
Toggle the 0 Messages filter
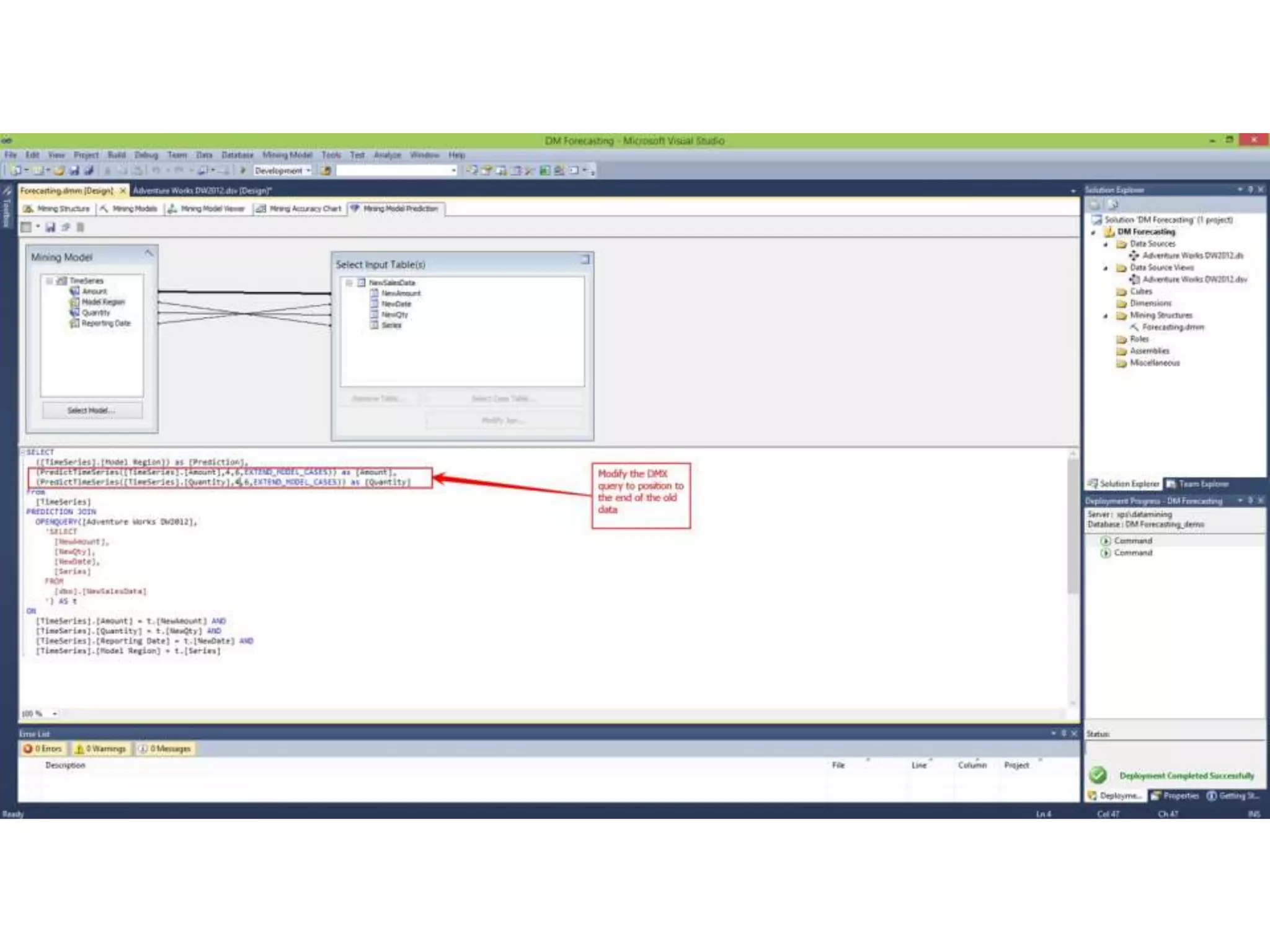point(165,749)
